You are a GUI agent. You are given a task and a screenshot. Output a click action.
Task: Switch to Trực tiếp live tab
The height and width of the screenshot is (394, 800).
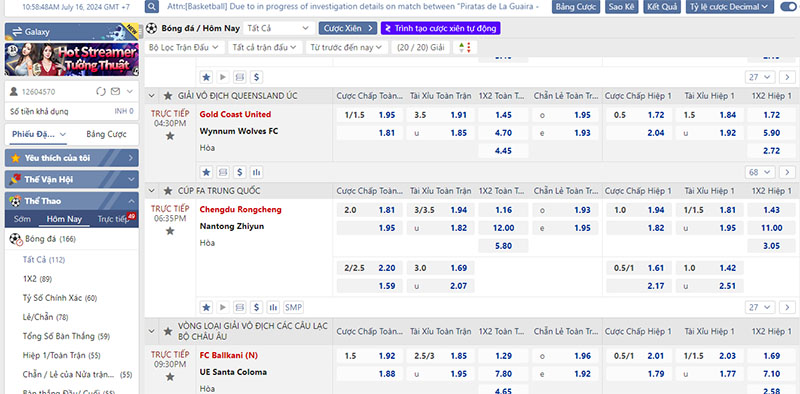[113, 219]
